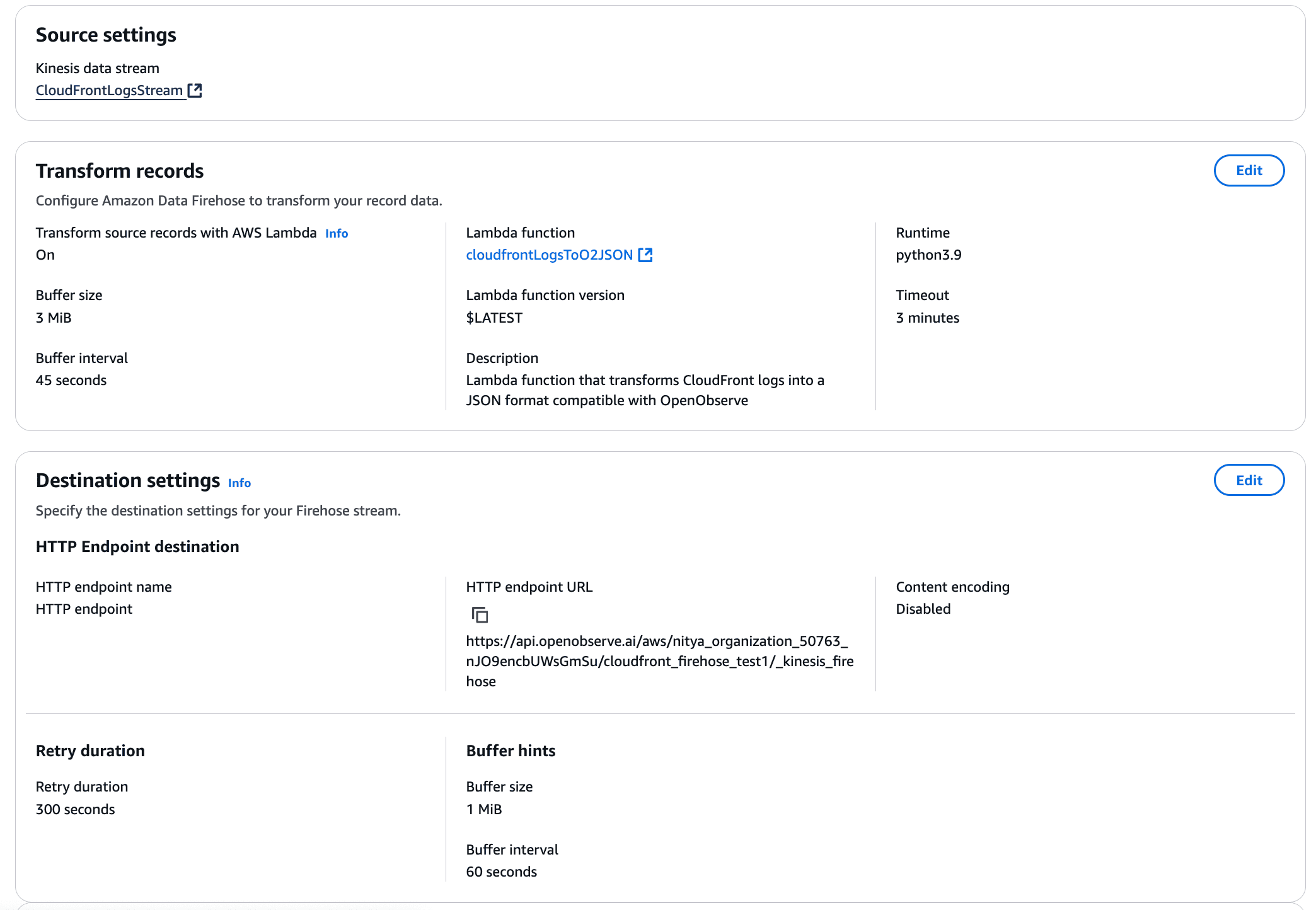1316x910 pixels.
Task: Click the external link icon beside the Lambda function
Action: coord(646,255)
